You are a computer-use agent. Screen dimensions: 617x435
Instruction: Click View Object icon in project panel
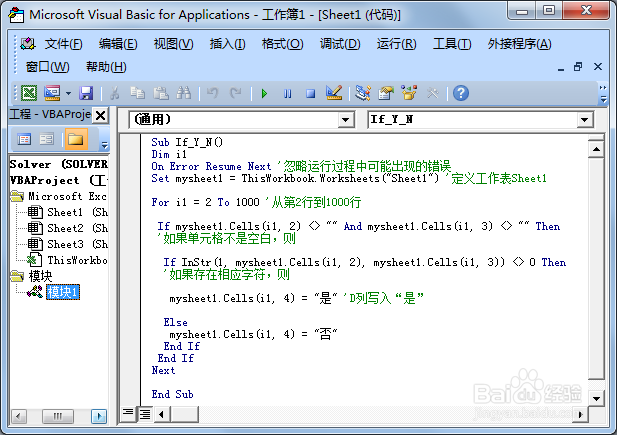coord(47,139)
